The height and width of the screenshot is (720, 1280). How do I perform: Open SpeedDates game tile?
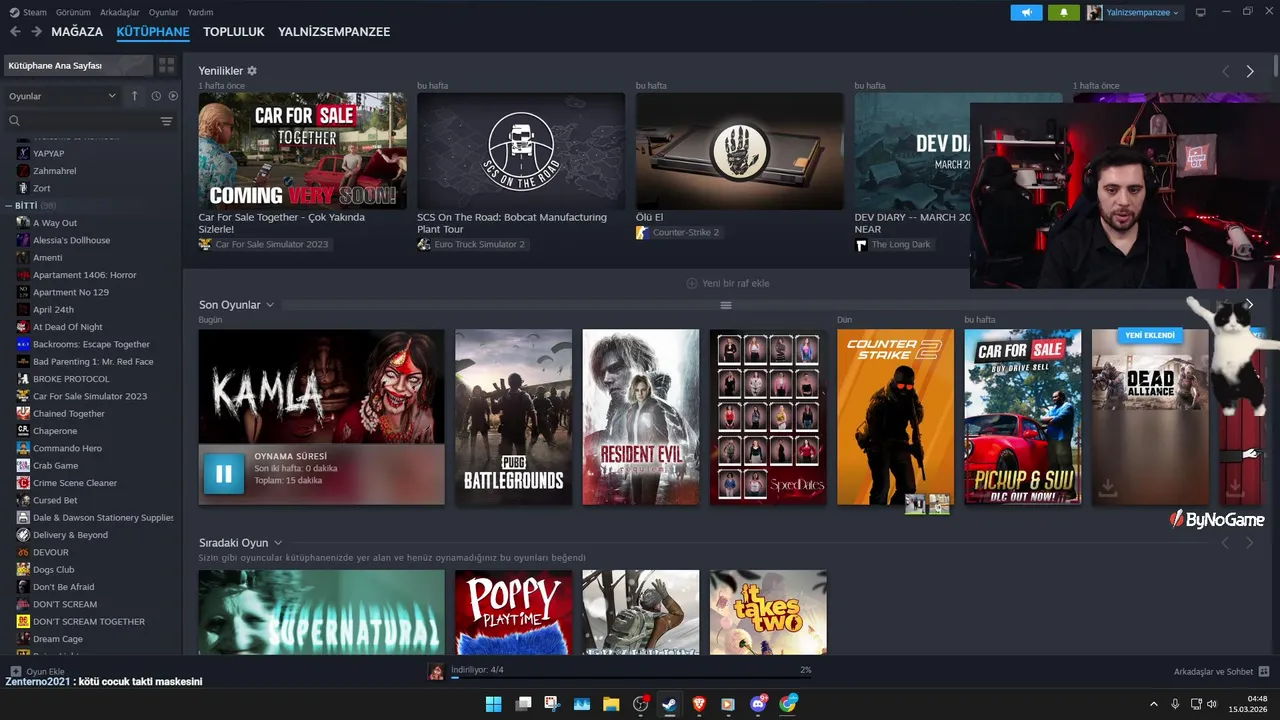pos(768,417)
